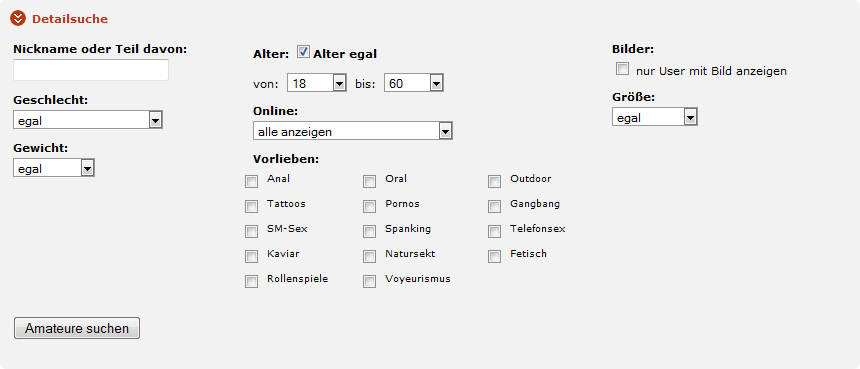The image size is (860, 369).
Task: Check the Pornos preference box
Action: (x=369, y=207)
